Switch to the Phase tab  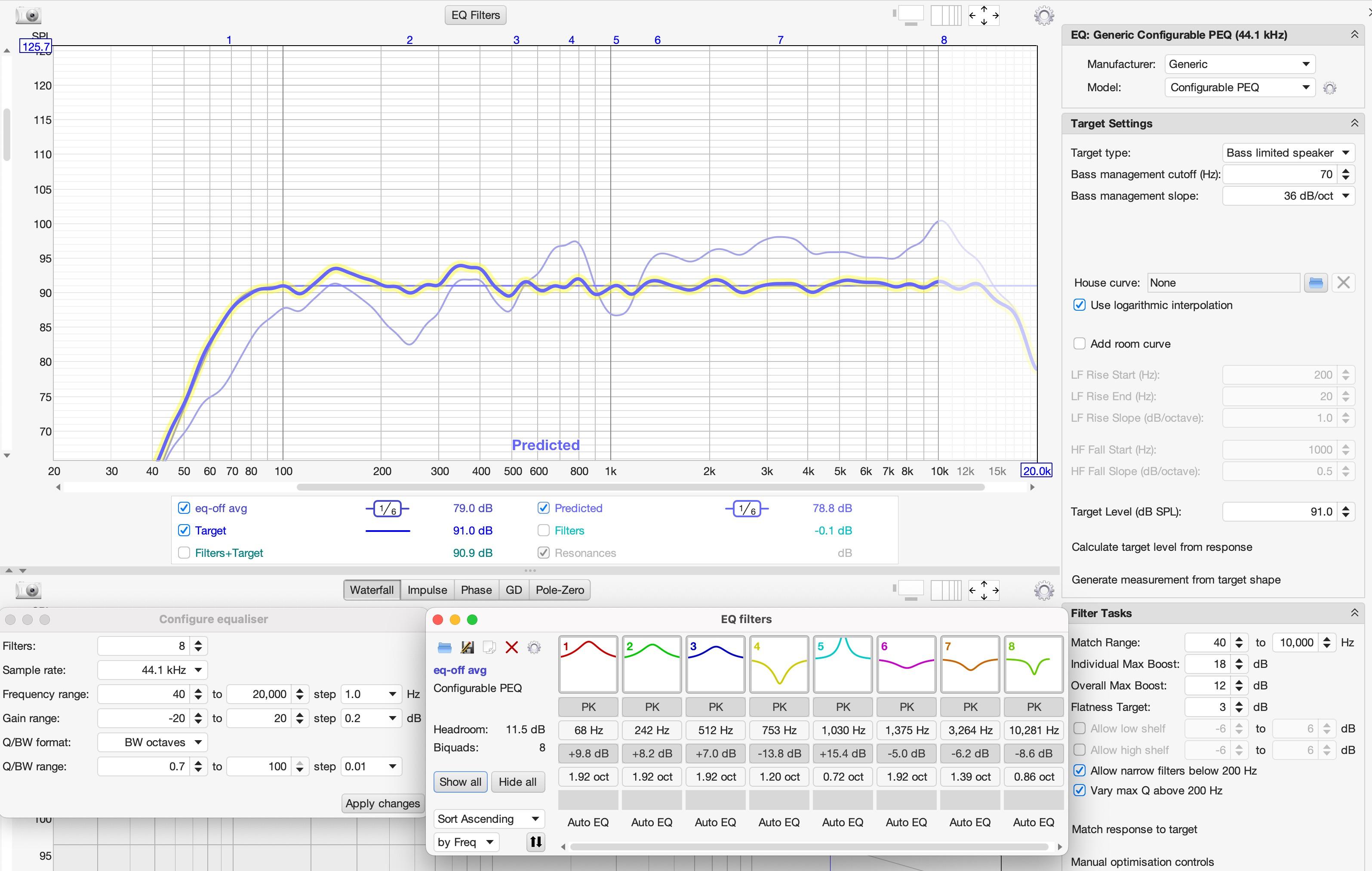pyautogui.click(x=476, y=590)
